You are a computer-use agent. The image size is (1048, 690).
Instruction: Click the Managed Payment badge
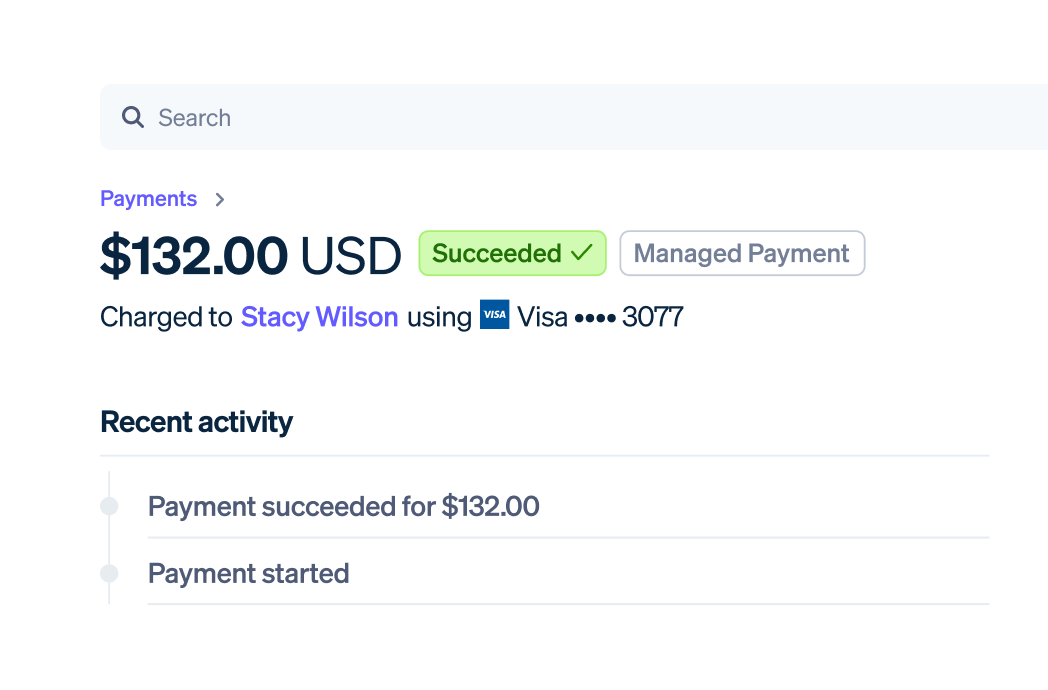[741, 253]
